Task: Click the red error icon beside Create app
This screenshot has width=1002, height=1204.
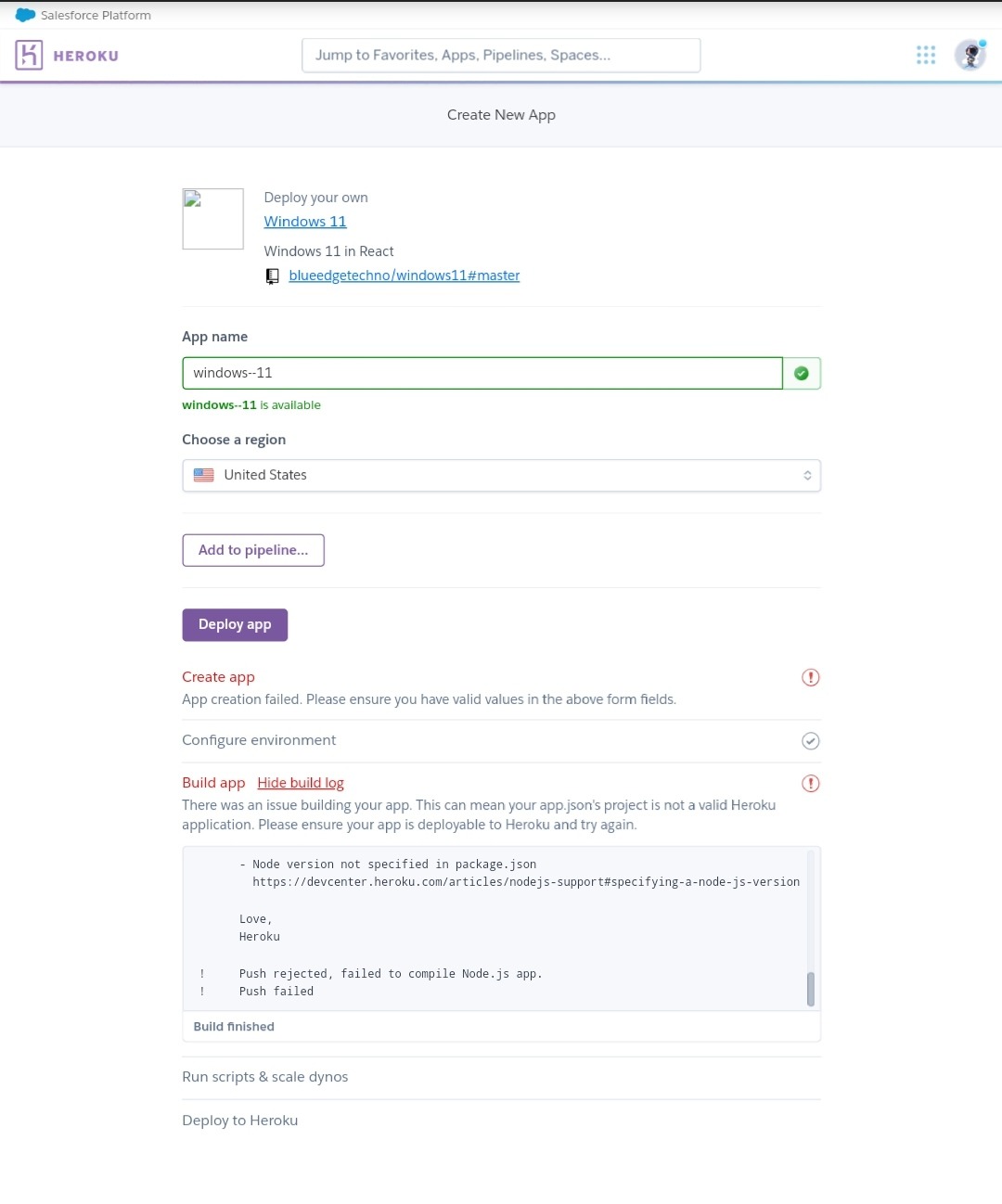Action: (x=810, y=677)
